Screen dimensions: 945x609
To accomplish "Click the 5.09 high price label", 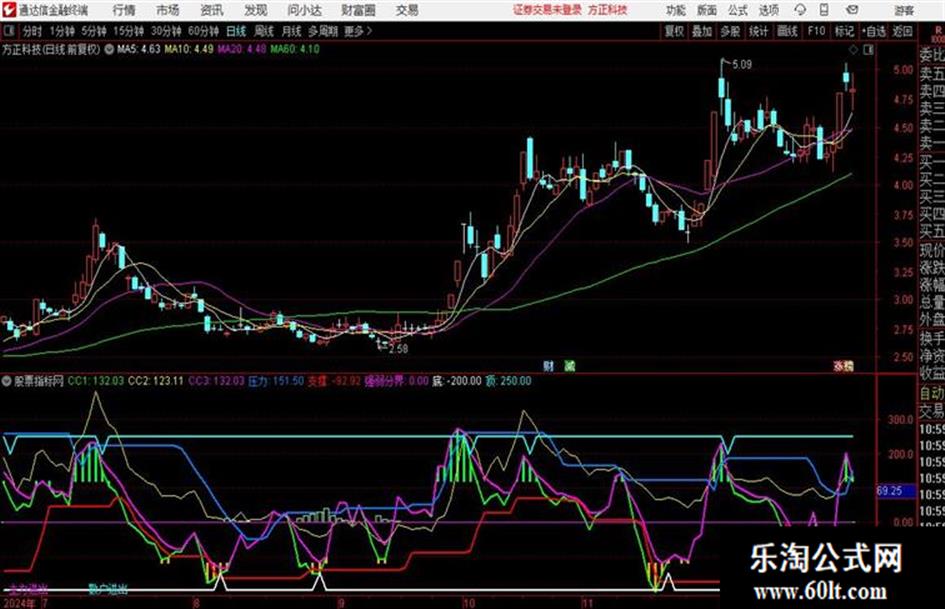I will click(x=742, y=65).
